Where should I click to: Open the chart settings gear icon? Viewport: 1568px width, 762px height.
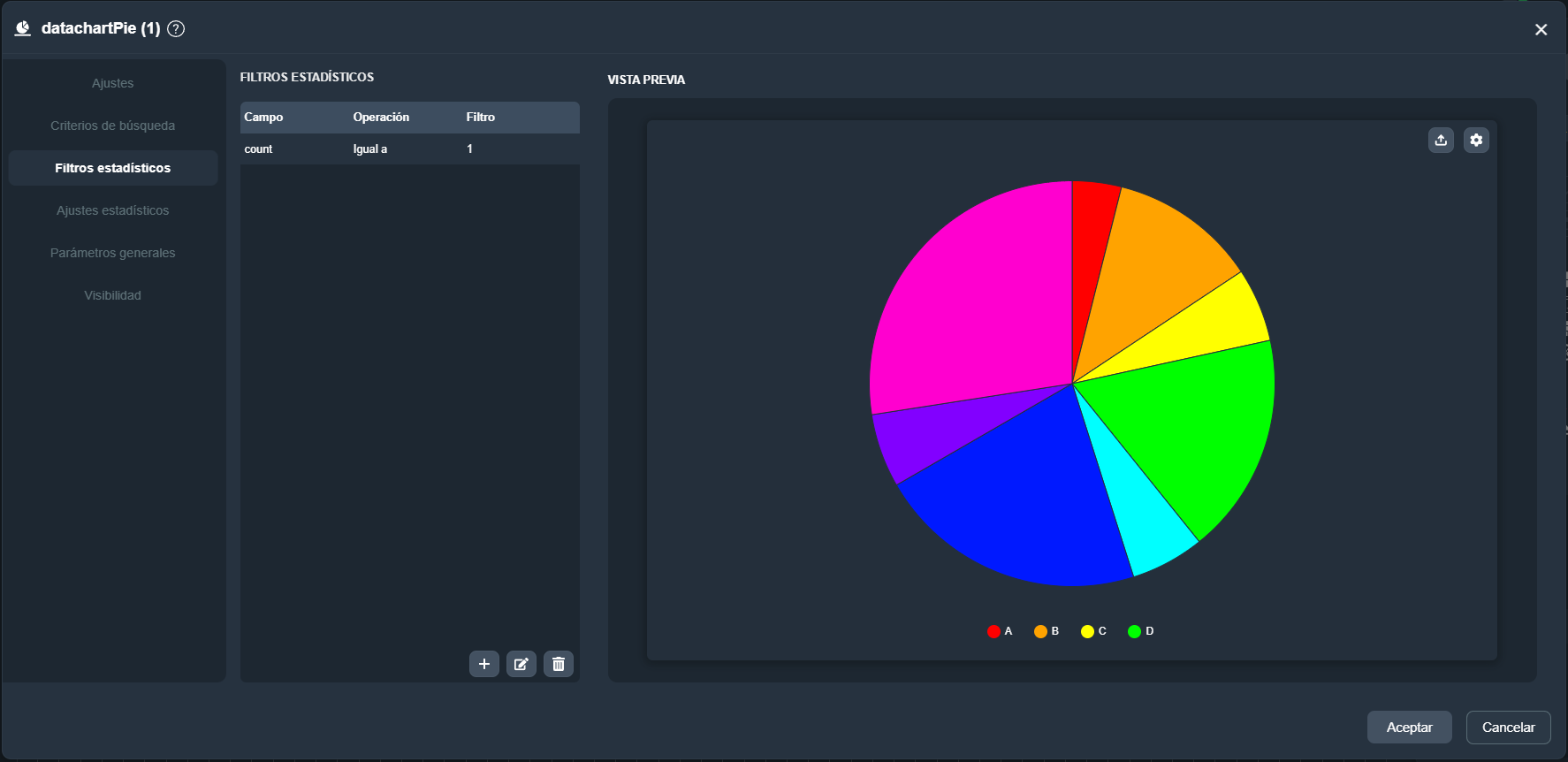pyautogui.click(x=1476, y=141)
